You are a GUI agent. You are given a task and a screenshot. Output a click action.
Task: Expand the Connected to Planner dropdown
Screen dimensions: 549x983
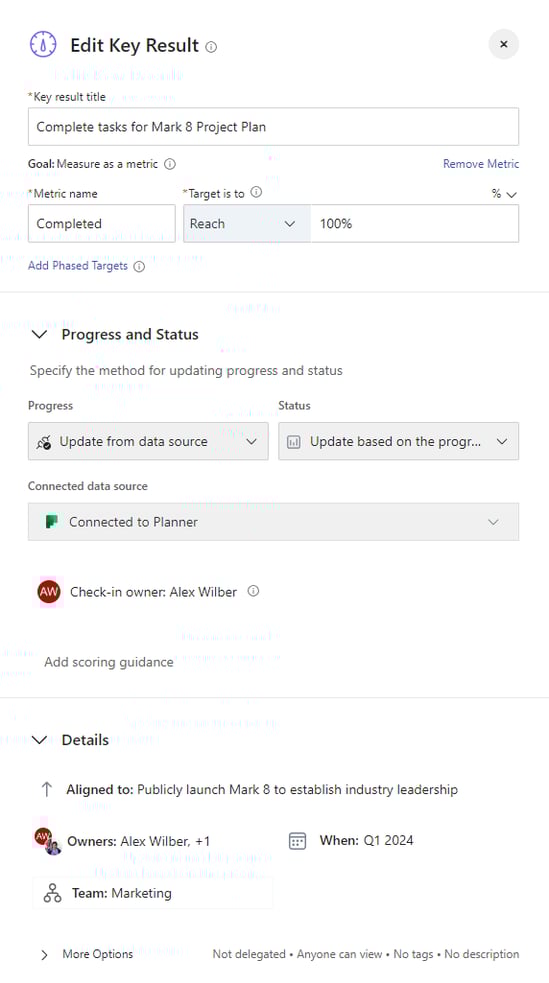[x=273, y=522]
